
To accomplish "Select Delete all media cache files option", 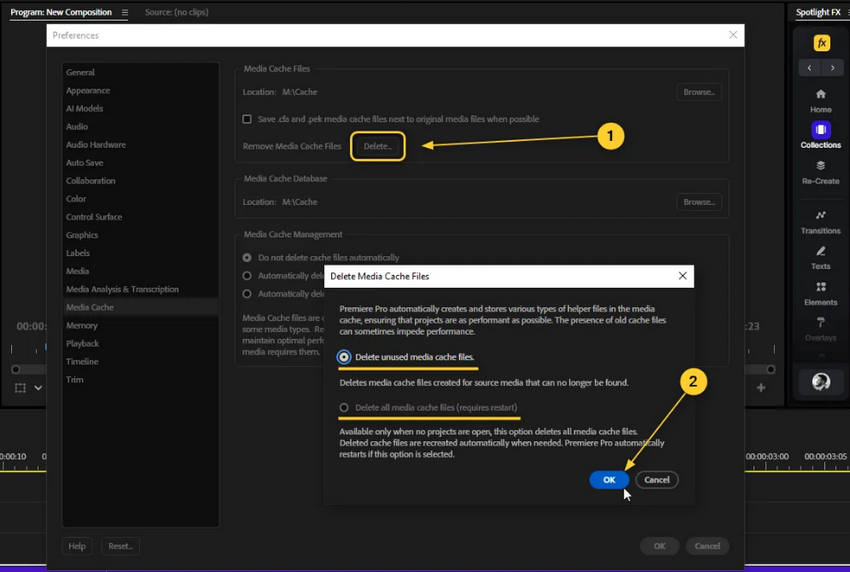I will click(x=428, y=407).
